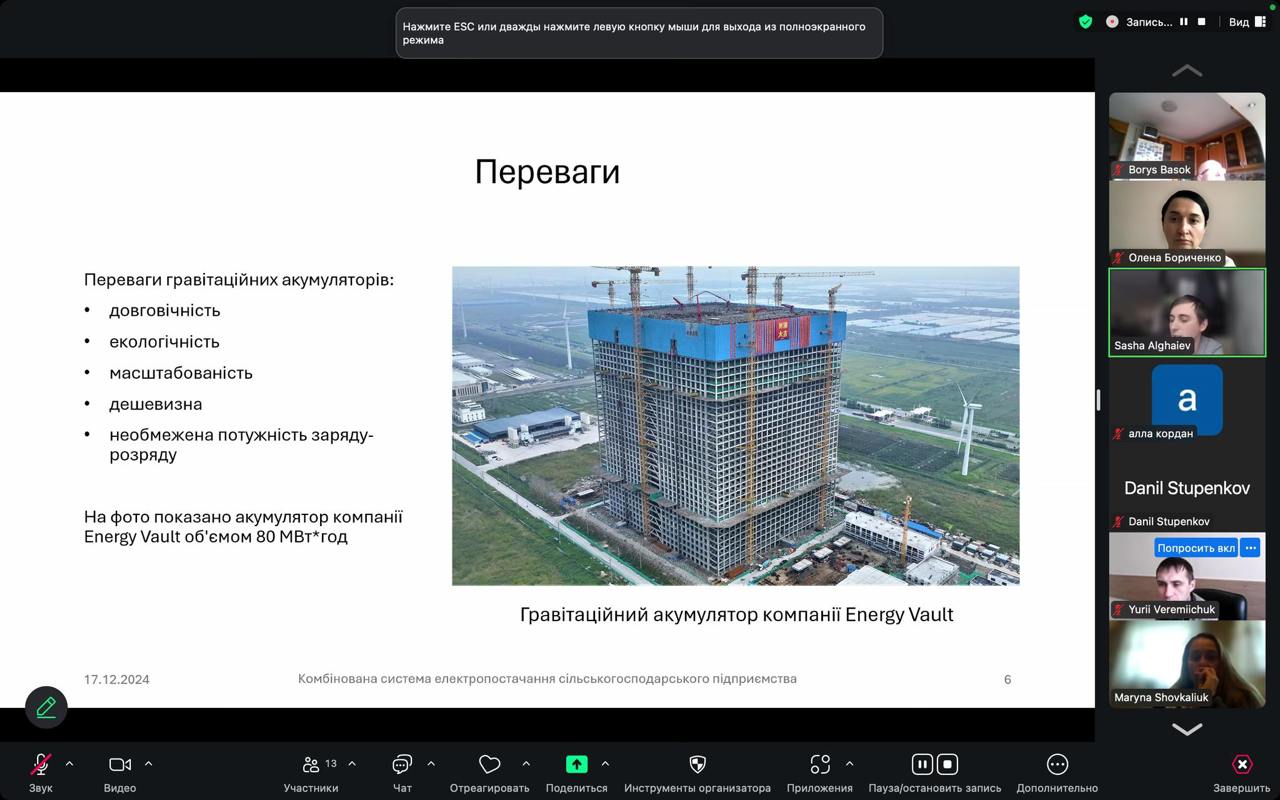This screenshot has width=1280, height=800.
Task: Click muted mic icon beside Danil Stupenkov label
Action: [x=1119, y=522]
